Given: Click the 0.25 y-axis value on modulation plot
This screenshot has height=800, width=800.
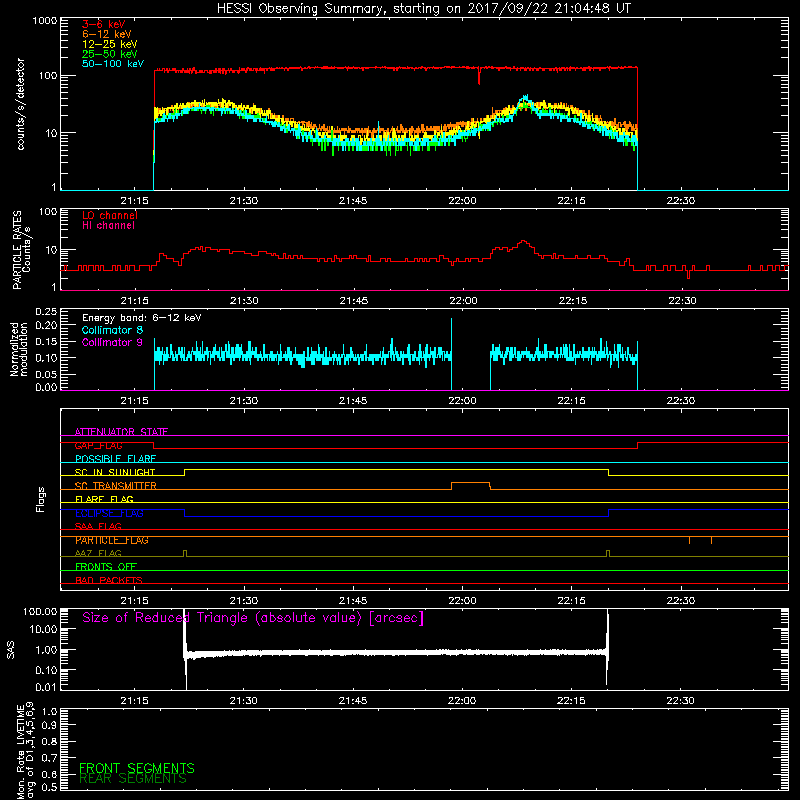Looking at the screenshot, I should pos(46,311).
